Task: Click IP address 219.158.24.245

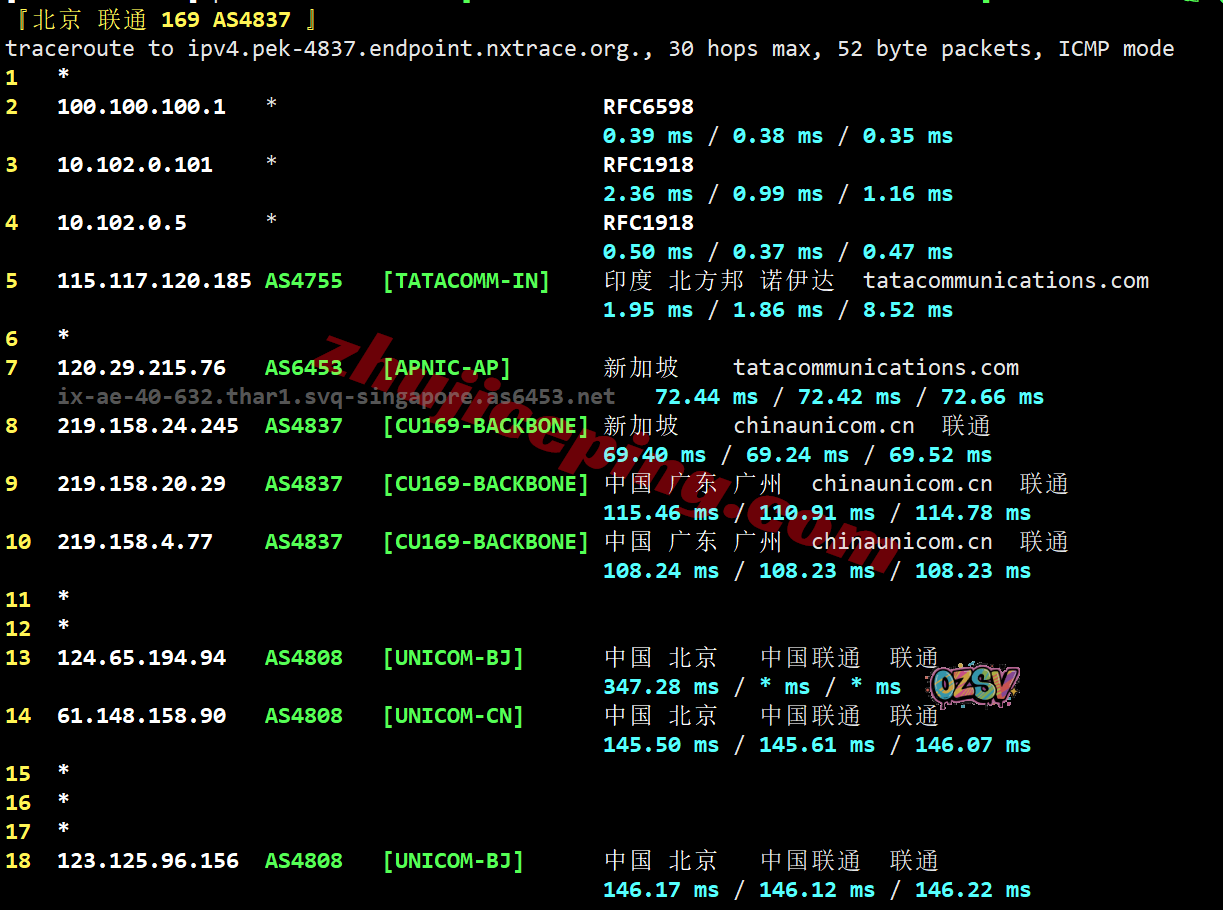Action: point(147,426)
